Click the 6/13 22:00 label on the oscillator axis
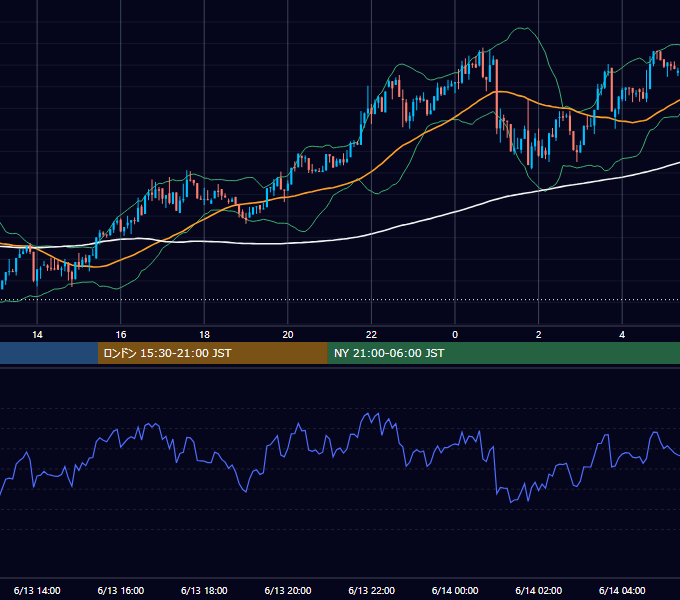 [x=371, y=590]
